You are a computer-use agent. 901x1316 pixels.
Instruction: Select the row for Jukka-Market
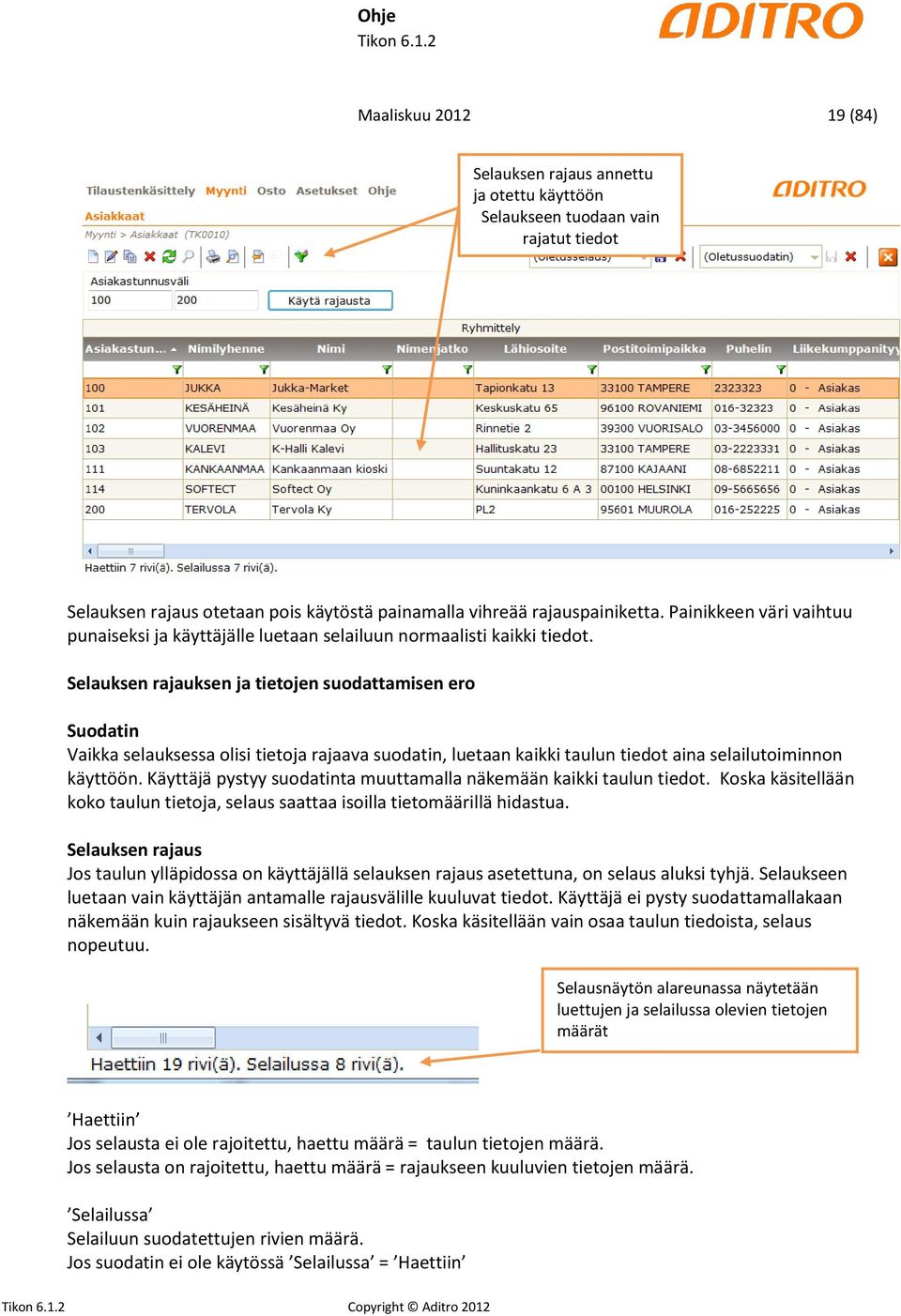point(491,389)
